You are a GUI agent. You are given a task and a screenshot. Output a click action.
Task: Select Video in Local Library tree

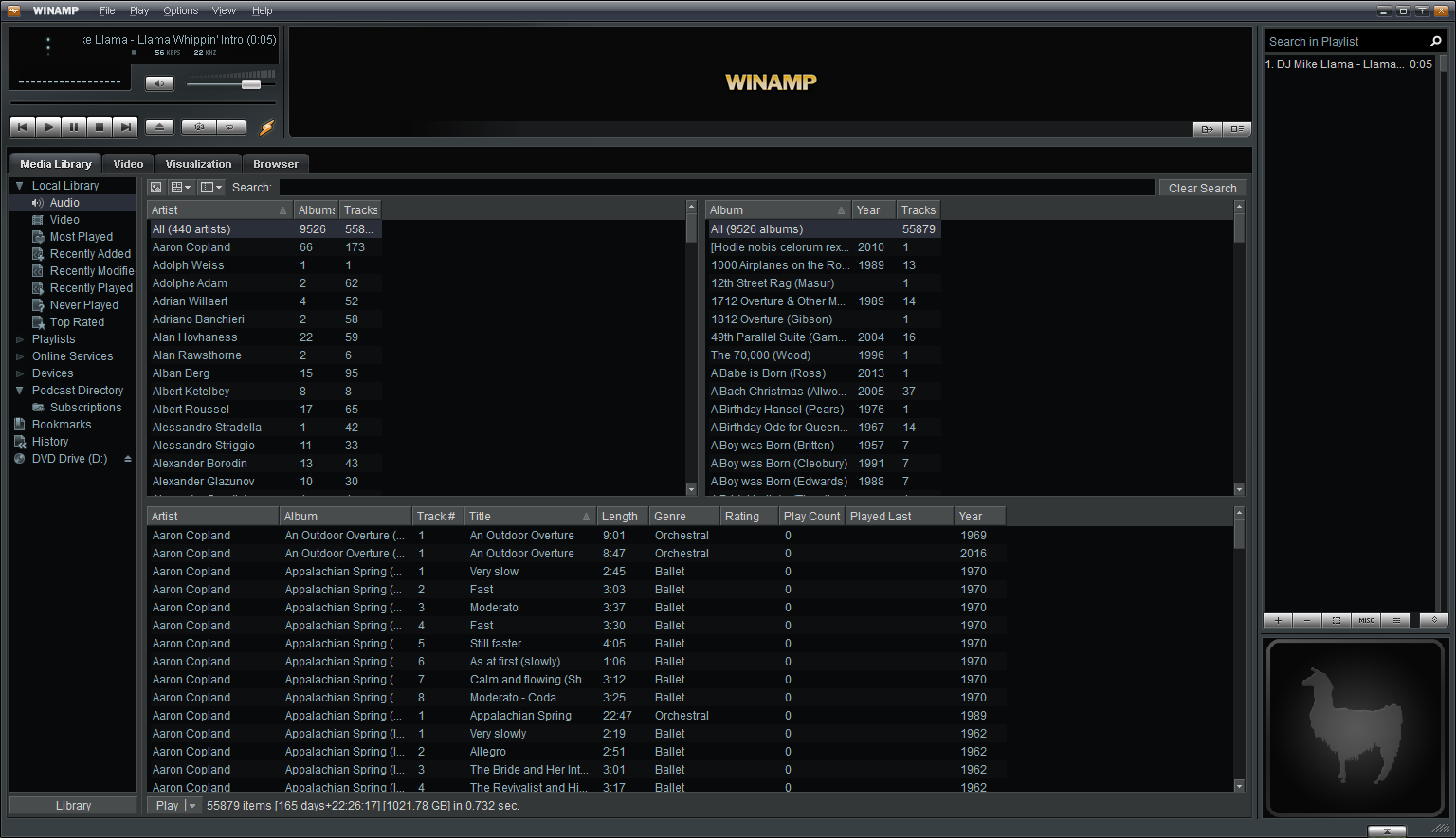[64, 220]
